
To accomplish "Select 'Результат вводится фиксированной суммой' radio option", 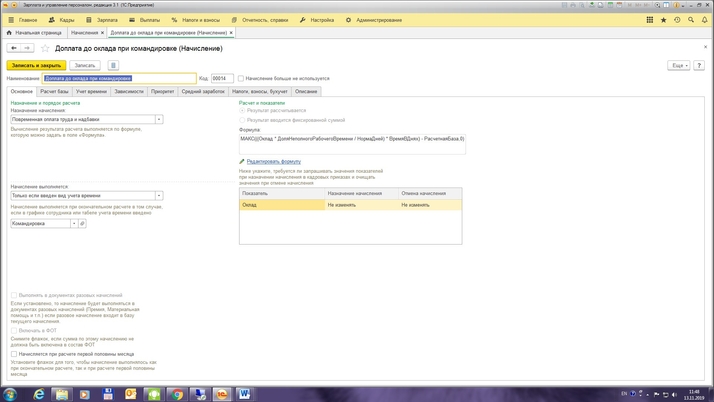I will coord(242,120).
